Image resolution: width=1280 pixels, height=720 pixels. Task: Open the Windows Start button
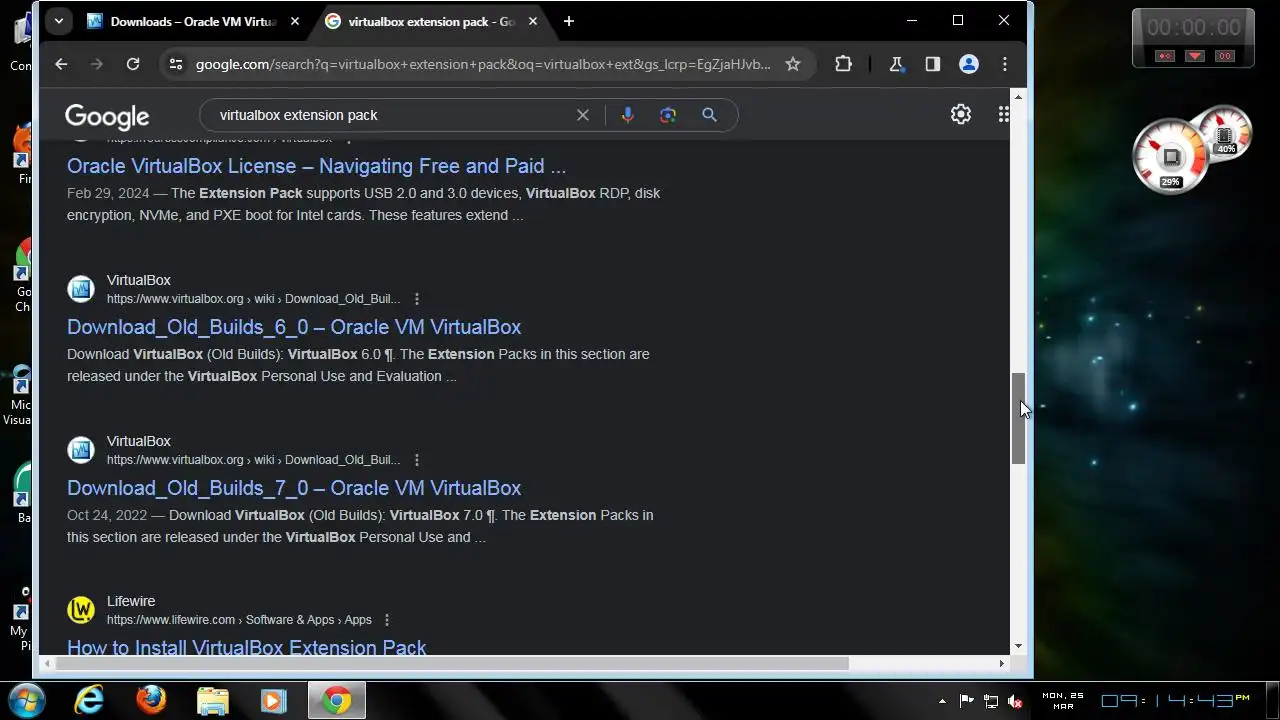(27, 699)
